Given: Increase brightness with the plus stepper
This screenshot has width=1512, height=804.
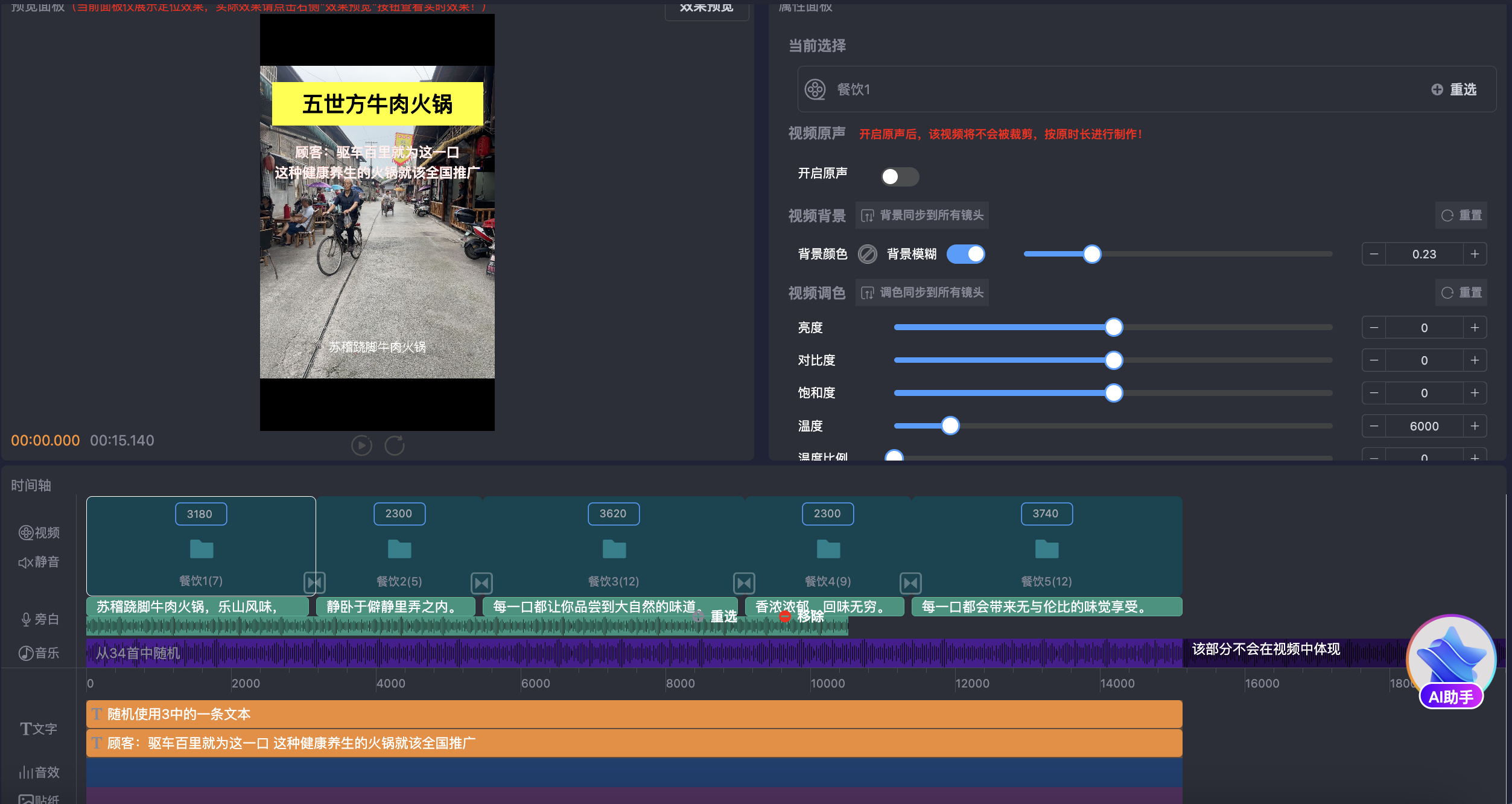Looking at the screenshot, I should [1475, 328].
